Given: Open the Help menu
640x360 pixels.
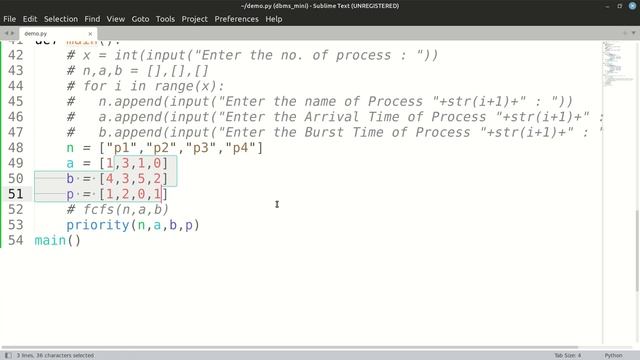Looking at the screenshot, I should 274,19.
